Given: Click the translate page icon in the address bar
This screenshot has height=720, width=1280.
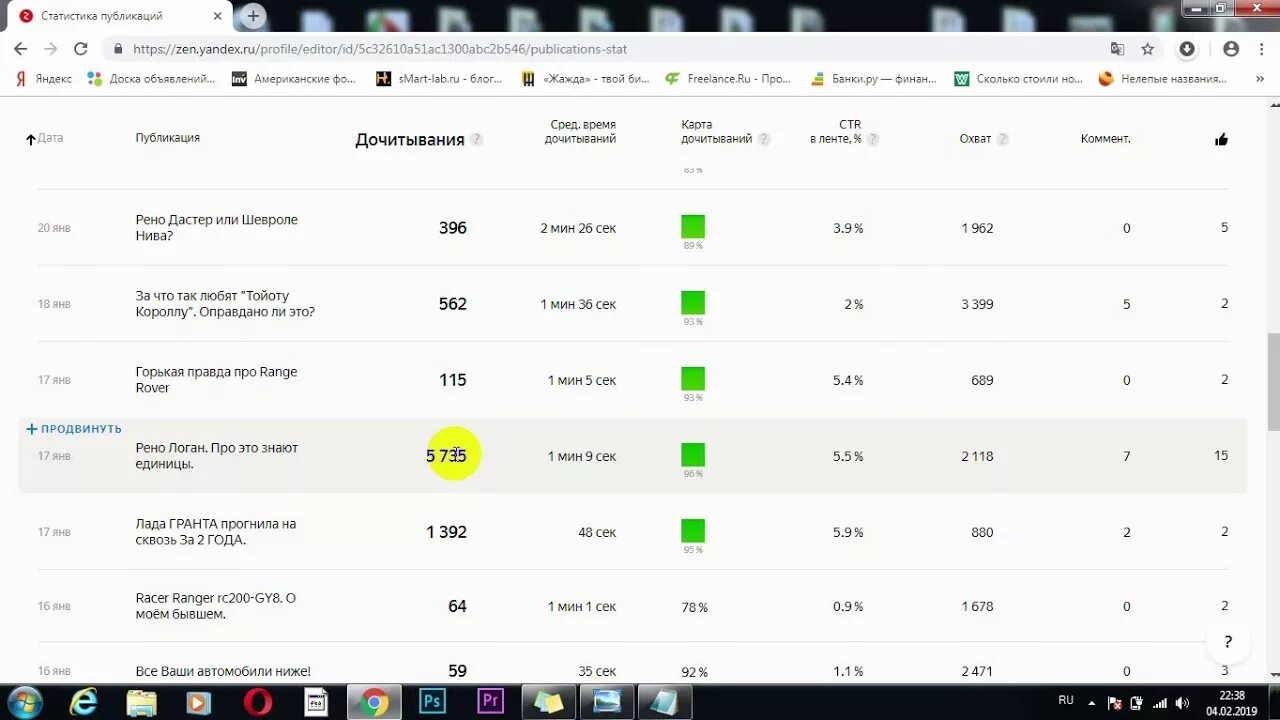Looking at the screenshot, I should [x=1117, y=49].
